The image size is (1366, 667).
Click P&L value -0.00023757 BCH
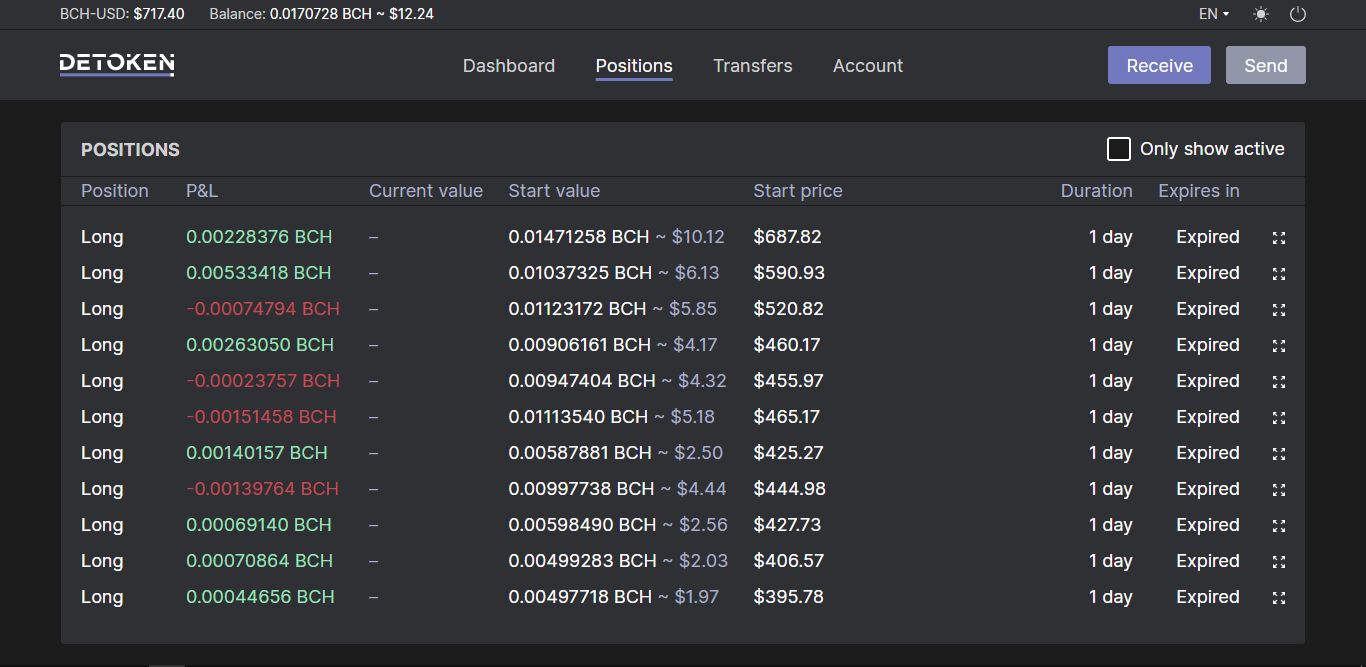click(263, 381)
